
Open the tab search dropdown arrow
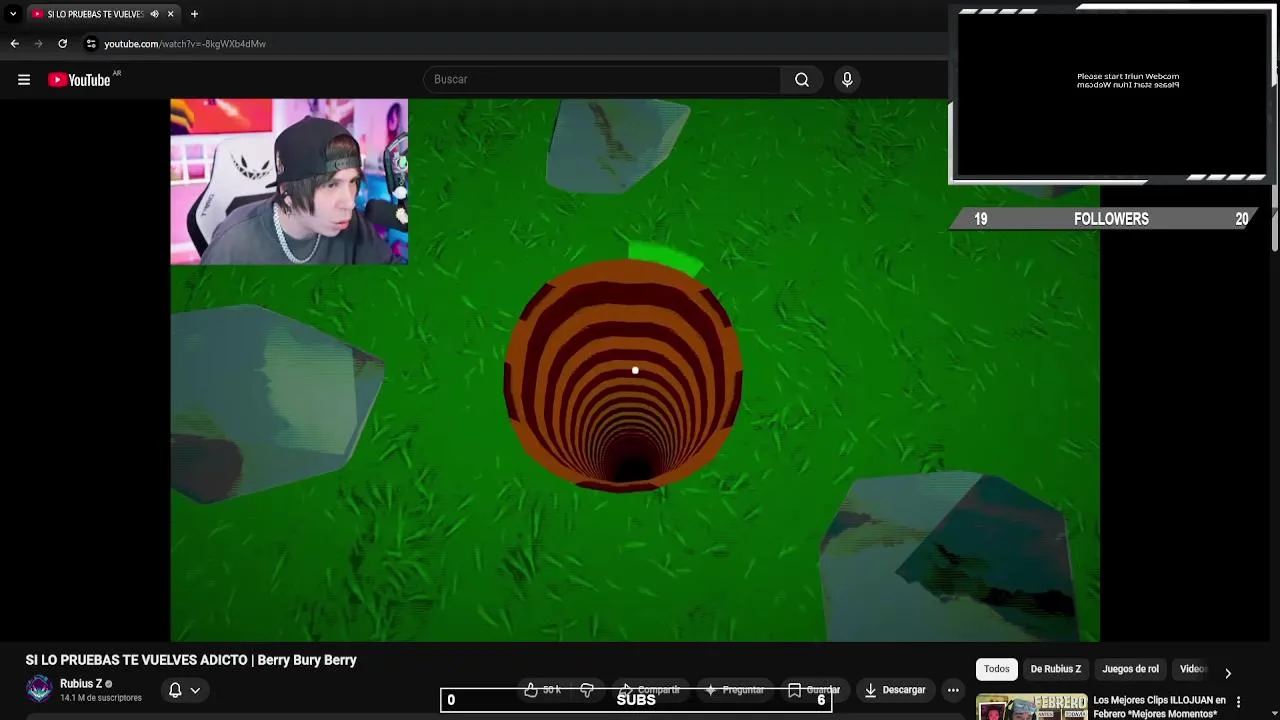tap(13, 14)
